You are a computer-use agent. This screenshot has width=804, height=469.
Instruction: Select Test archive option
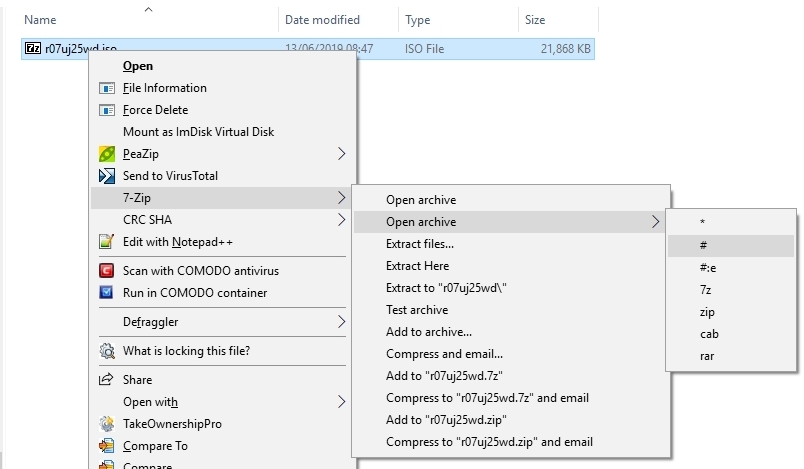417,310
